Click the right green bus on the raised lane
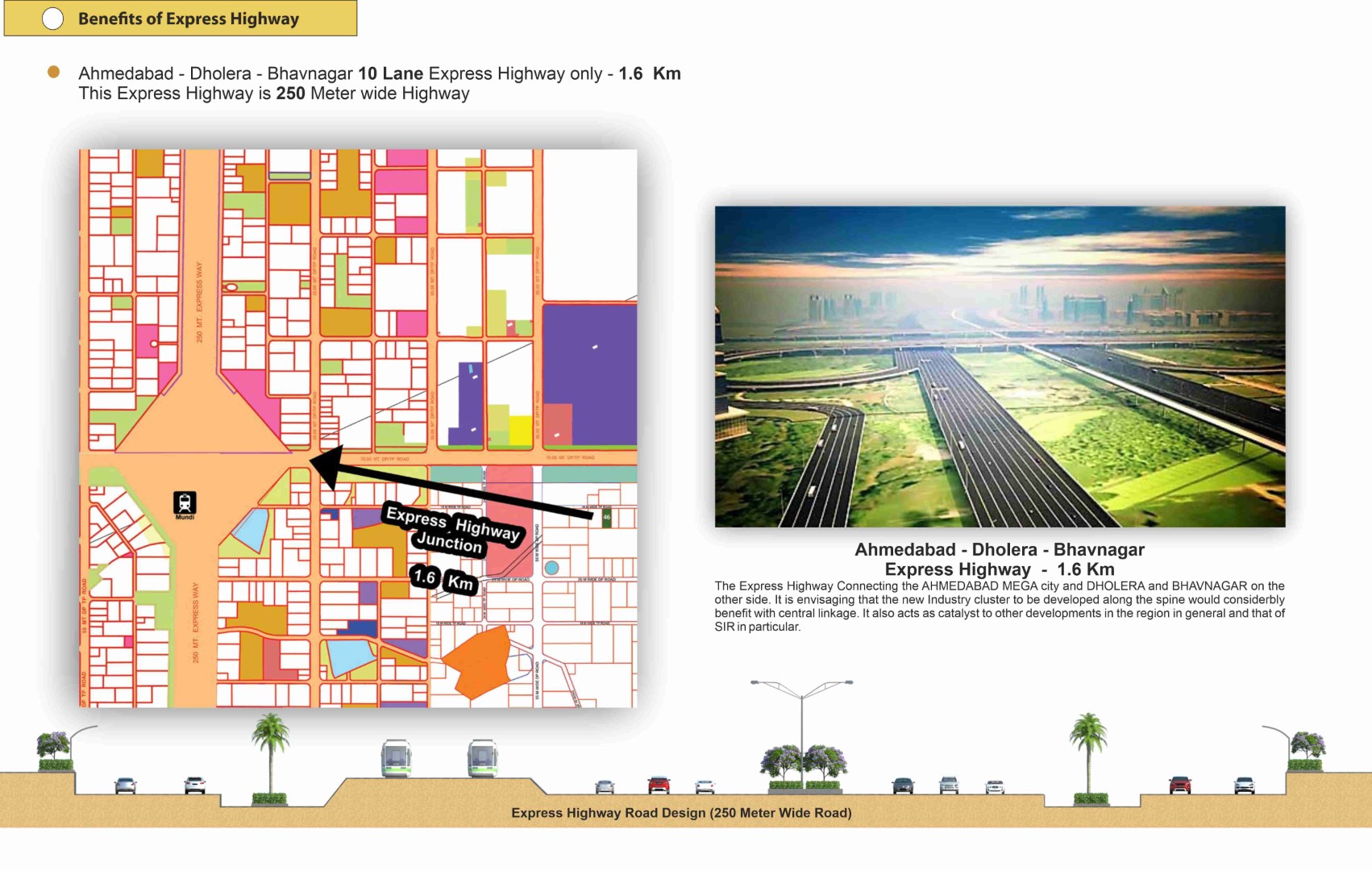 pos(482,759)
